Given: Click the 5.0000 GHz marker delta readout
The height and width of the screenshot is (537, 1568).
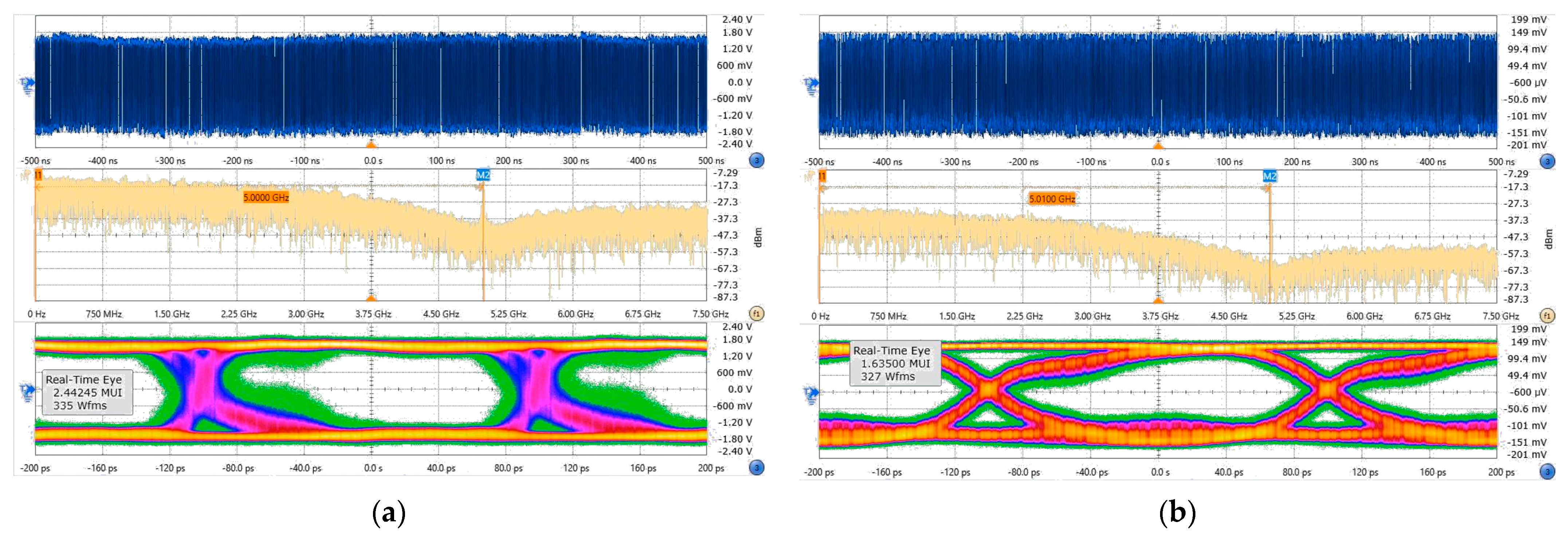Looking at the screenshot, I should pyautogui.click(x=266, y=198).
